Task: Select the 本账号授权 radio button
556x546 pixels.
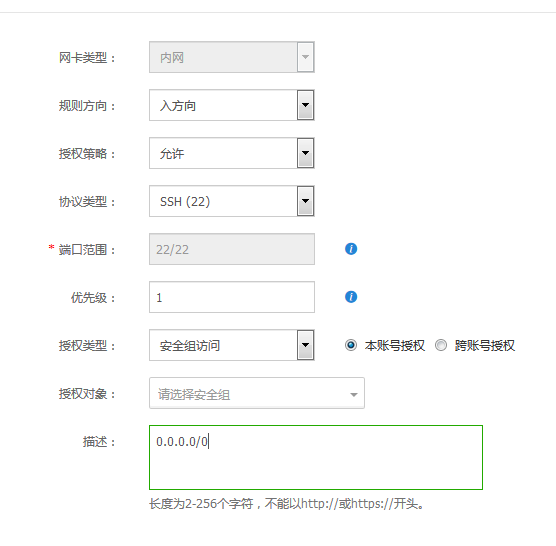Action: click(351, 345)
